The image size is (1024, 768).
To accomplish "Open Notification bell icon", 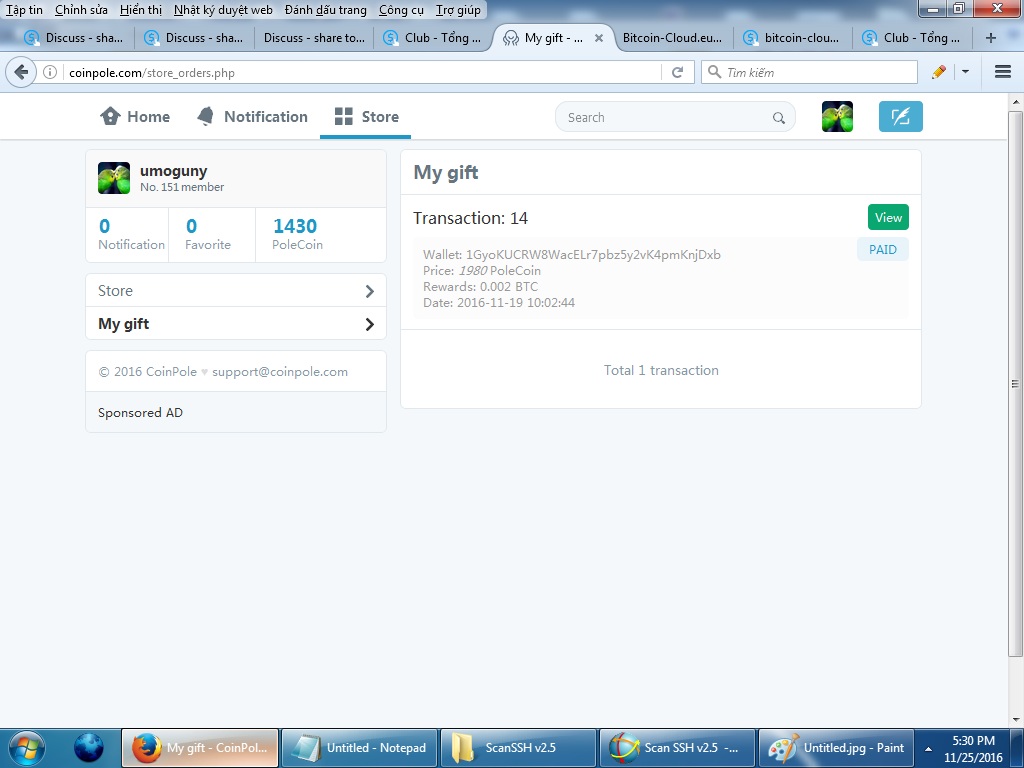I will (205, 116).
